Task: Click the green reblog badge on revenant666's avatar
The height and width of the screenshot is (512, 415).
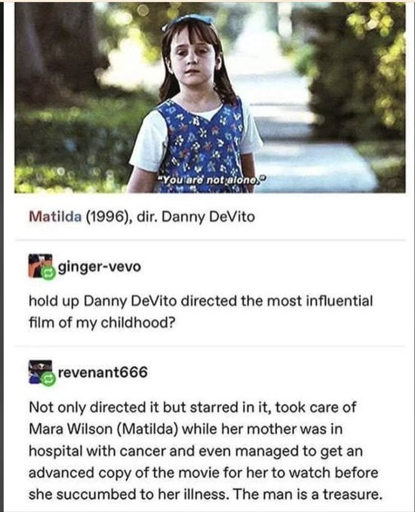Action: click(x=49, y=379)
